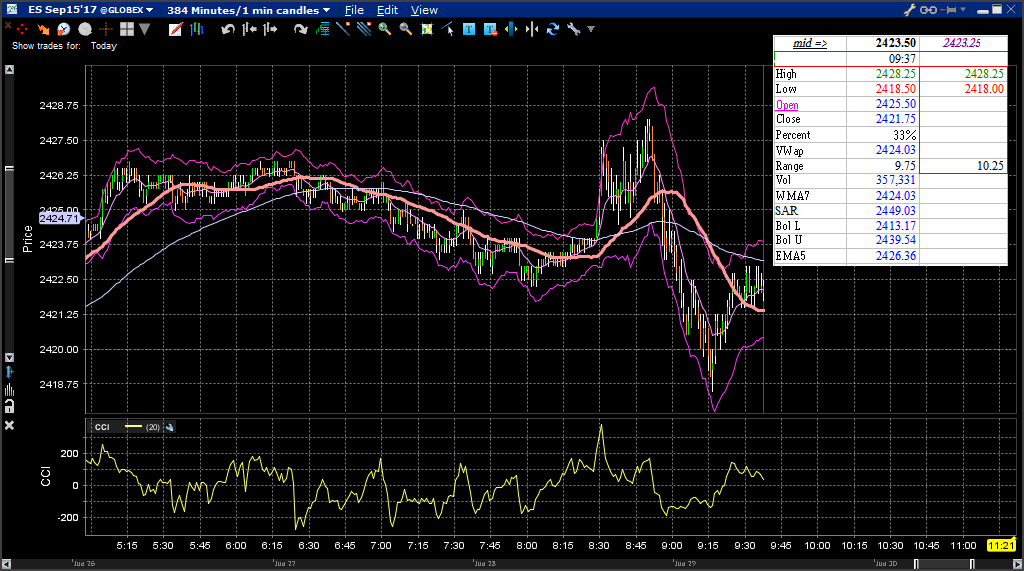The image size is (1024, 571).
Task: Click the blue refresh chart icon
Action: (x=553, y=29)
